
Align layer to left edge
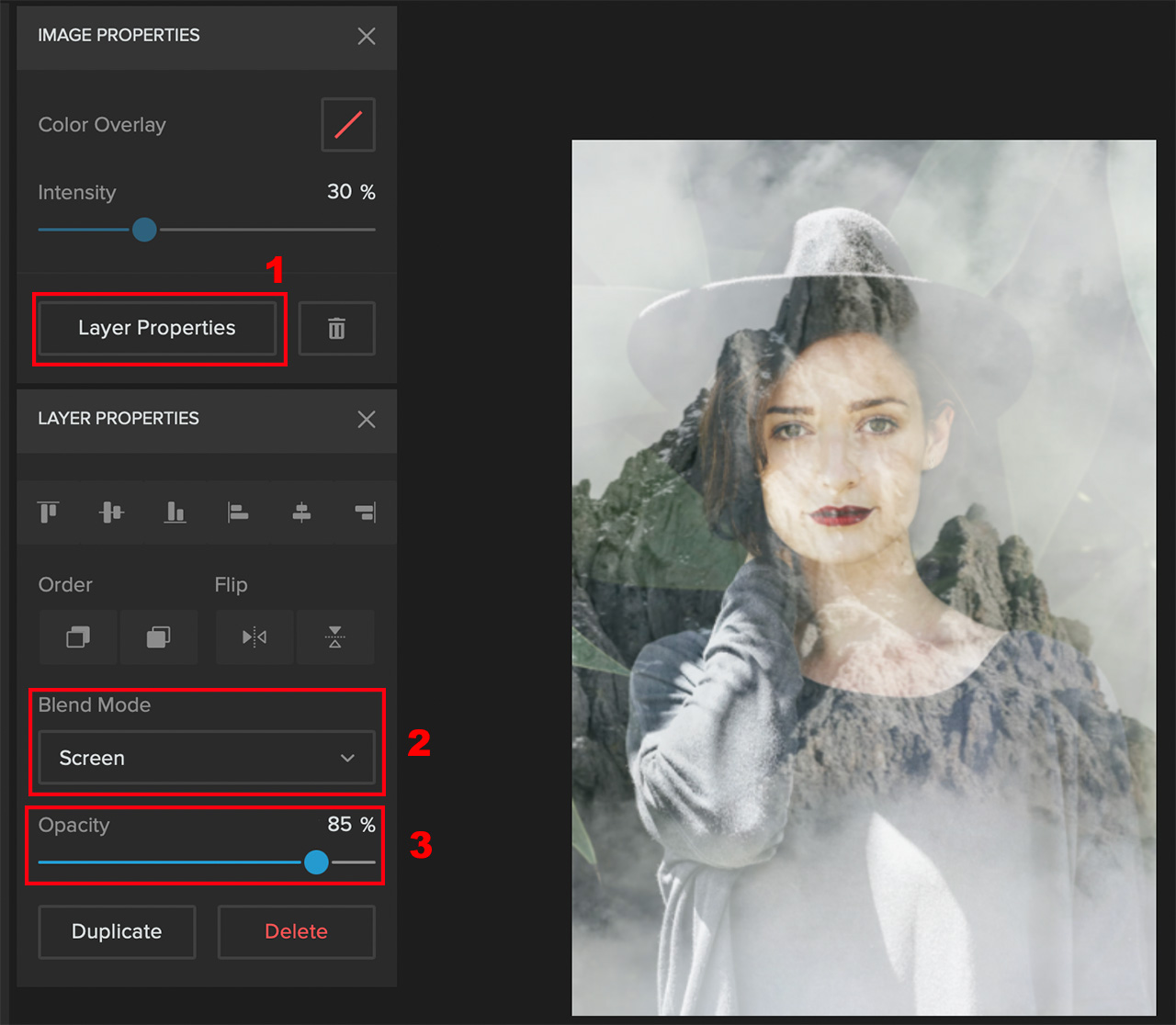[238, 512]
